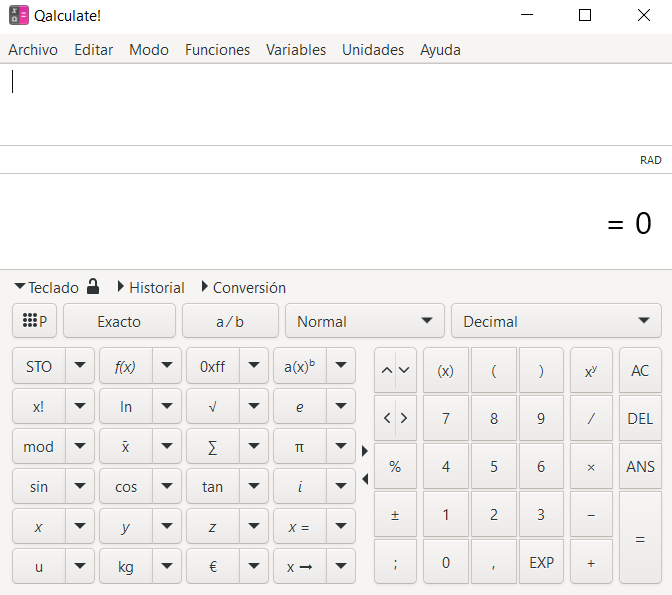This screenshot has height=595, width=672.
Task: Toggle the Exacto mode button
Action: (119, 321)
